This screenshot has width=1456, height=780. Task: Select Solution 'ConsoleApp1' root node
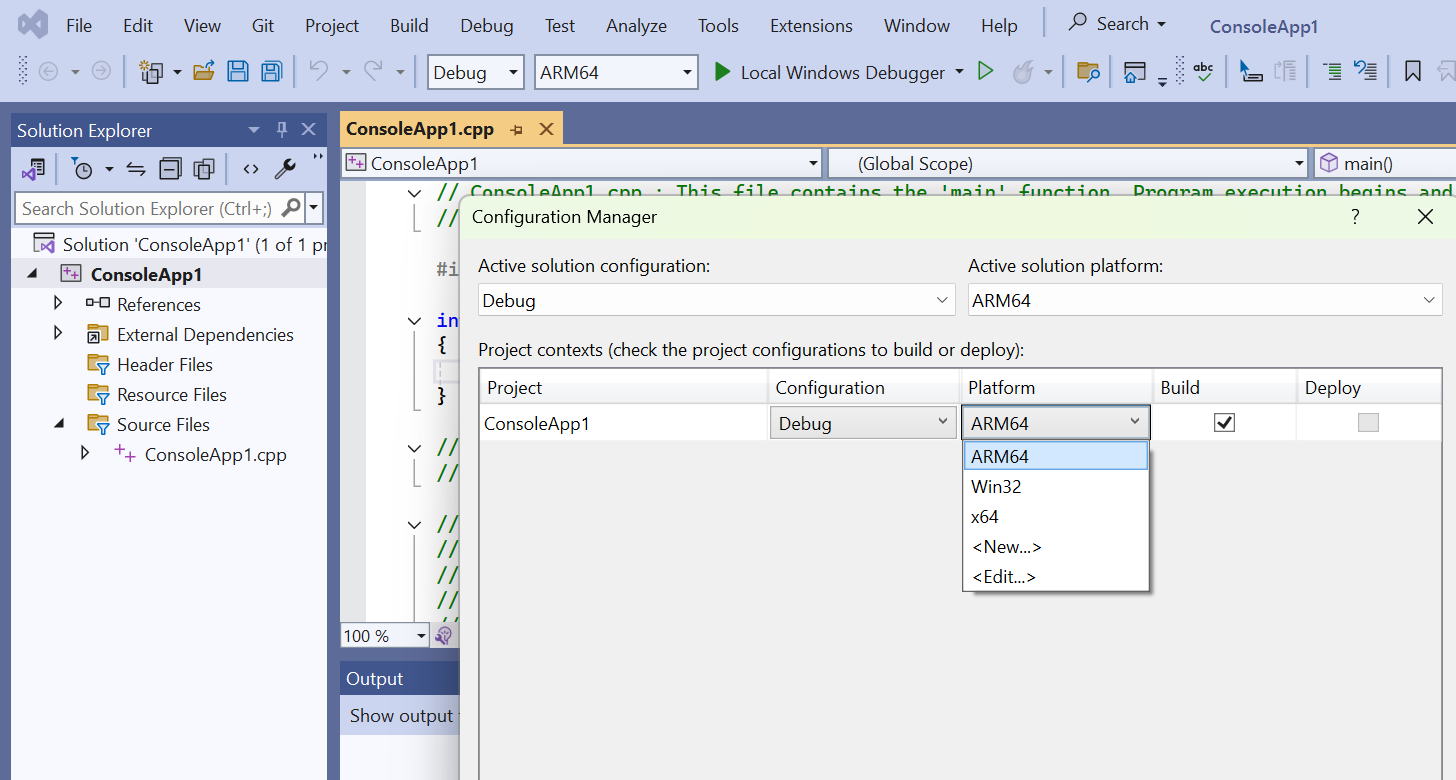click(180, 244)
